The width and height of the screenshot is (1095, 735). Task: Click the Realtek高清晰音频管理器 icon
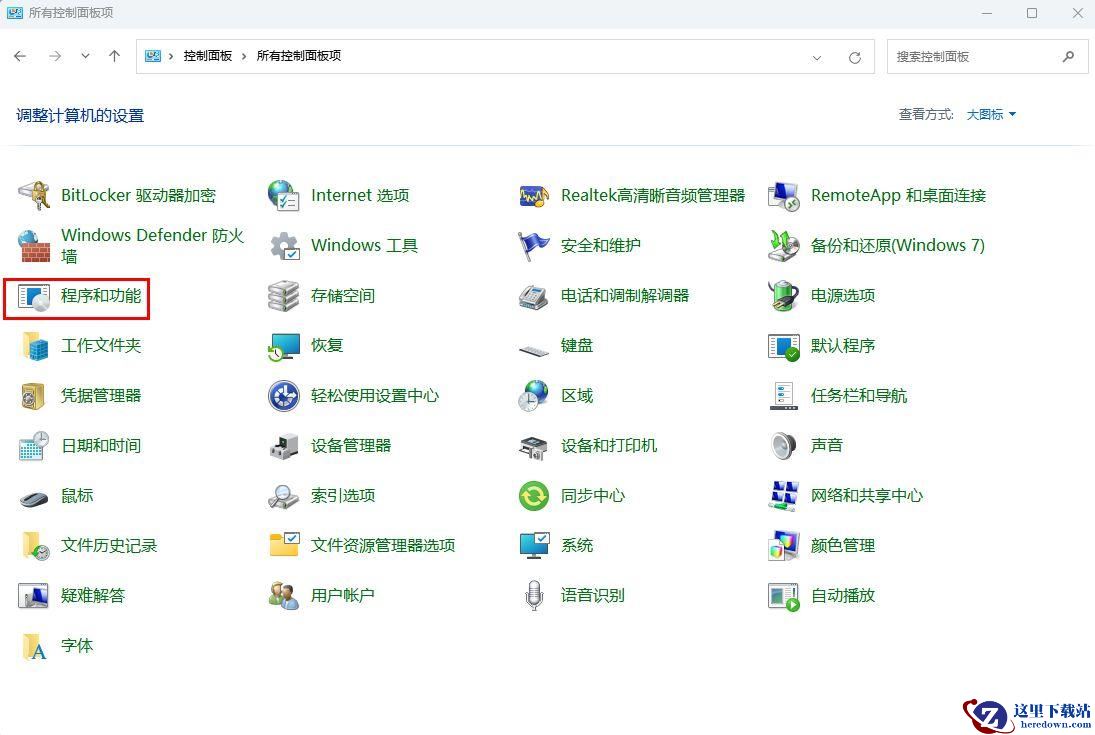[534, 196]
